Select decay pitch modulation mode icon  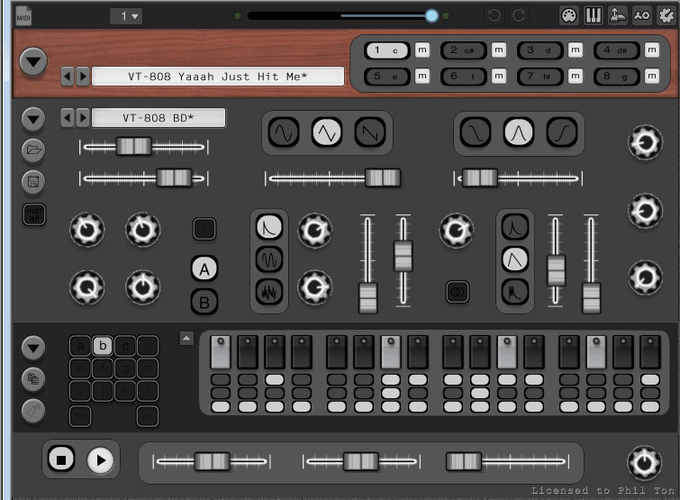tap(269, 227)
